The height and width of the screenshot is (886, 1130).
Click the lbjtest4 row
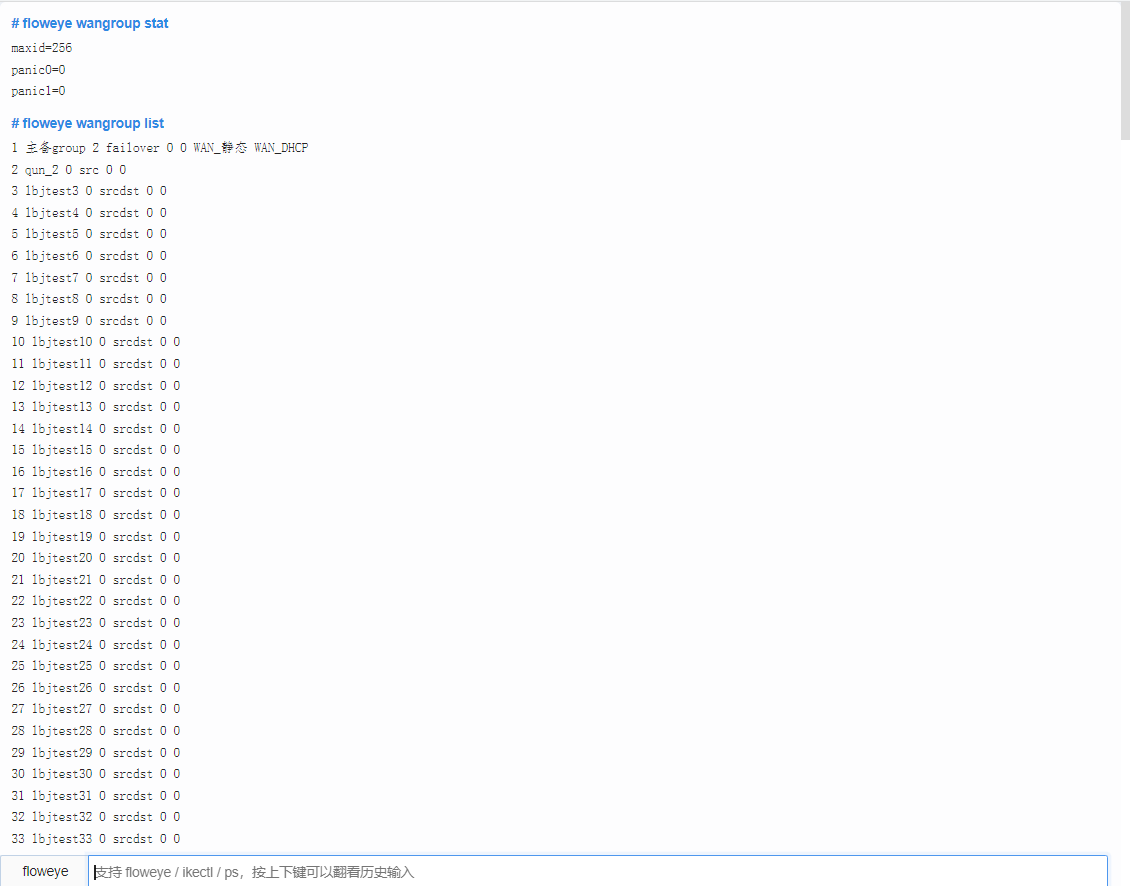click(89, 213)
